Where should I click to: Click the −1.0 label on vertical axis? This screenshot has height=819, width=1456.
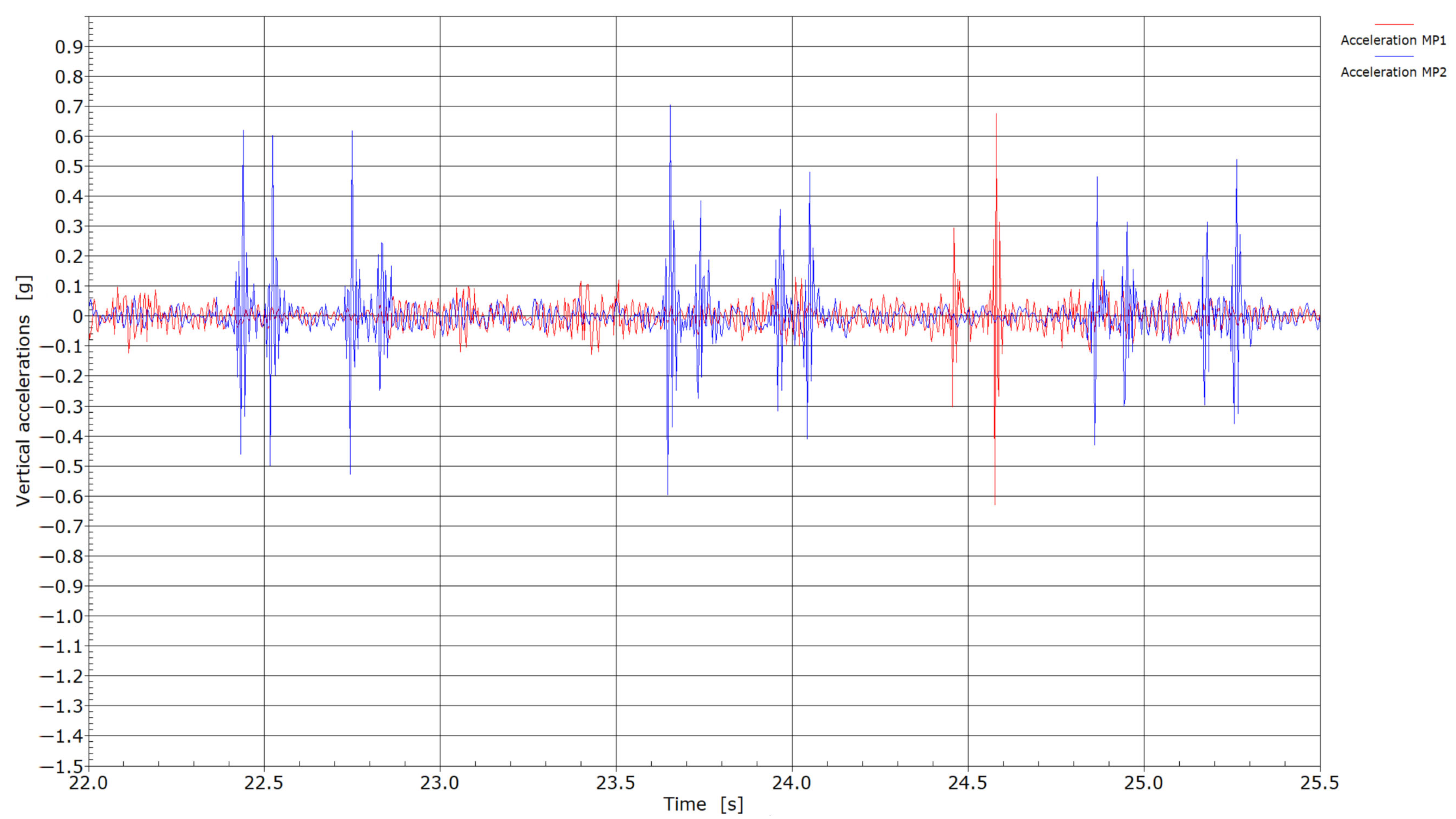(61, 616)
